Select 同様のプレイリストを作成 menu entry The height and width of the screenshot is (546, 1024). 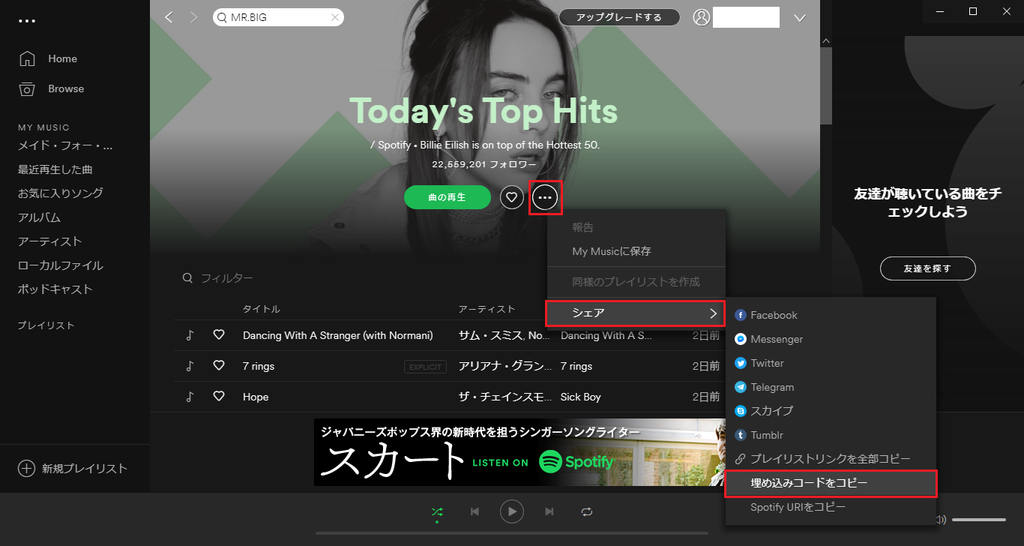[x=636, y=282]
